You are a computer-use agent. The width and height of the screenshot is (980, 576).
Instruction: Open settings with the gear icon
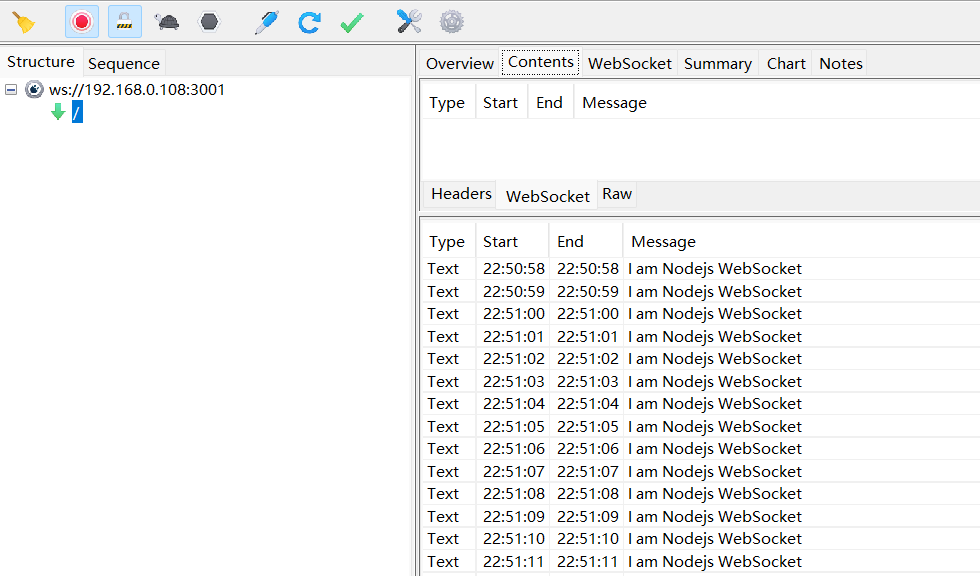[452, 22]
